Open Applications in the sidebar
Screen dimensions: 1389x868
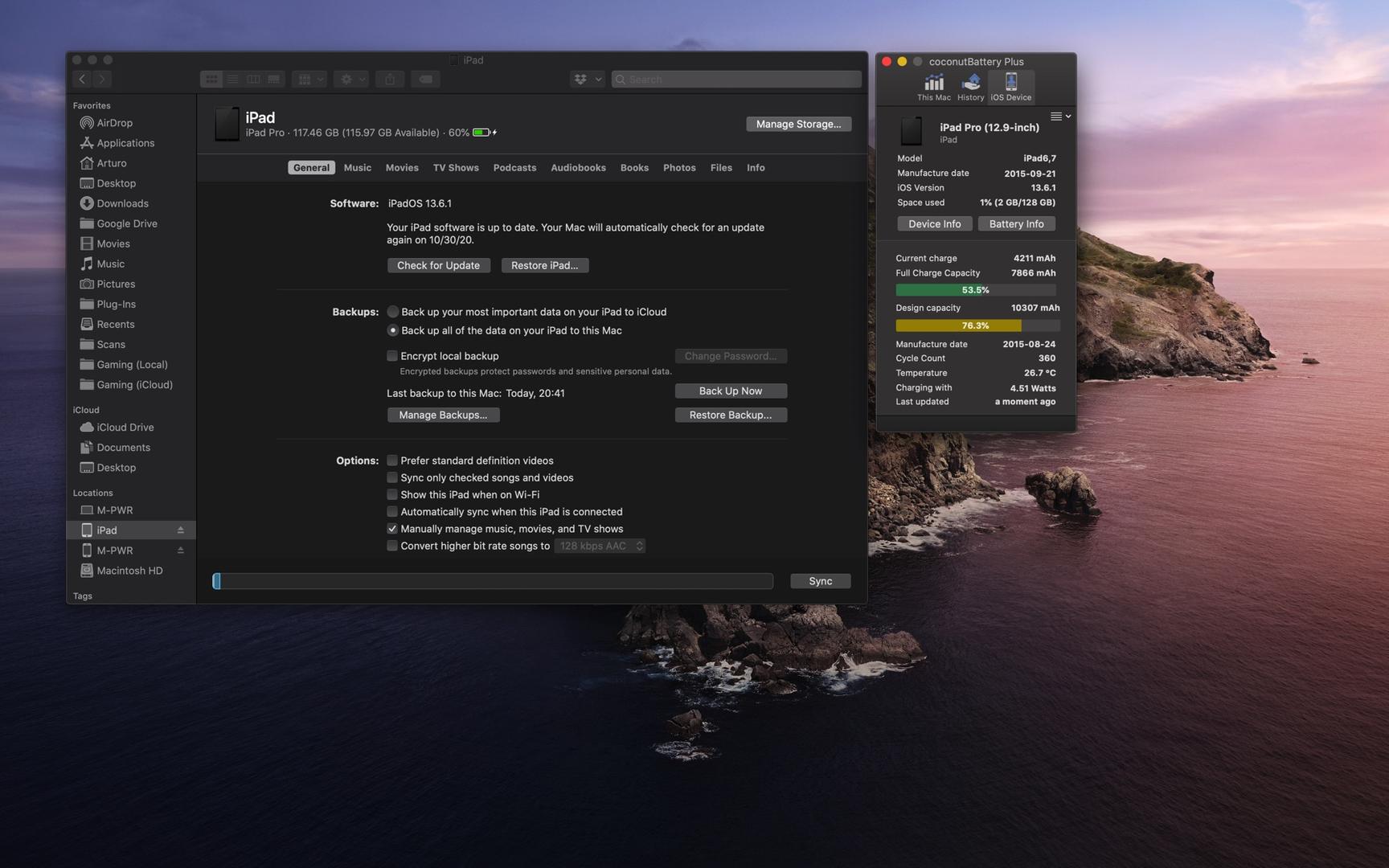[125, 143]
